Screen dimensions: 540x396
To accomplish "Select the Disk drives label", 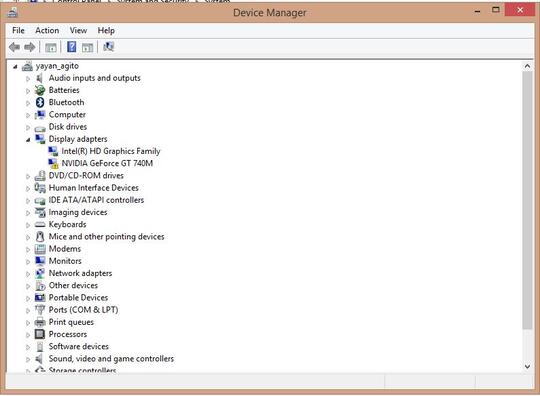I will coord(68,127).
